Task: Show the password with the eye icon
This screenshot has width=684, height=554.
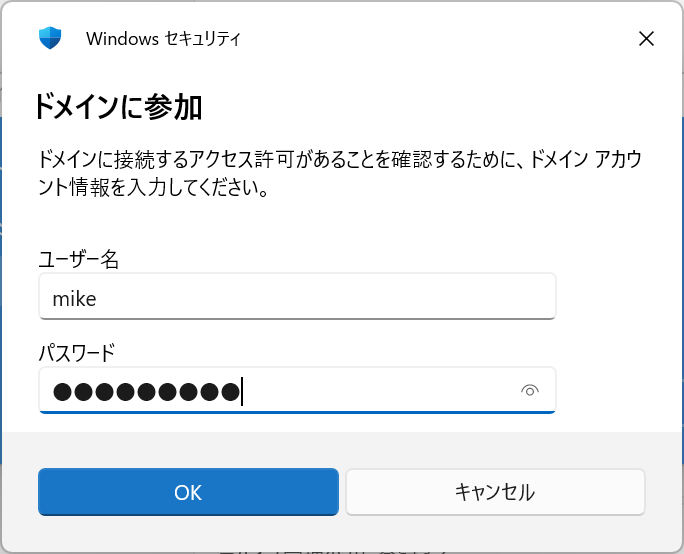Action: (x=530, y=391)
